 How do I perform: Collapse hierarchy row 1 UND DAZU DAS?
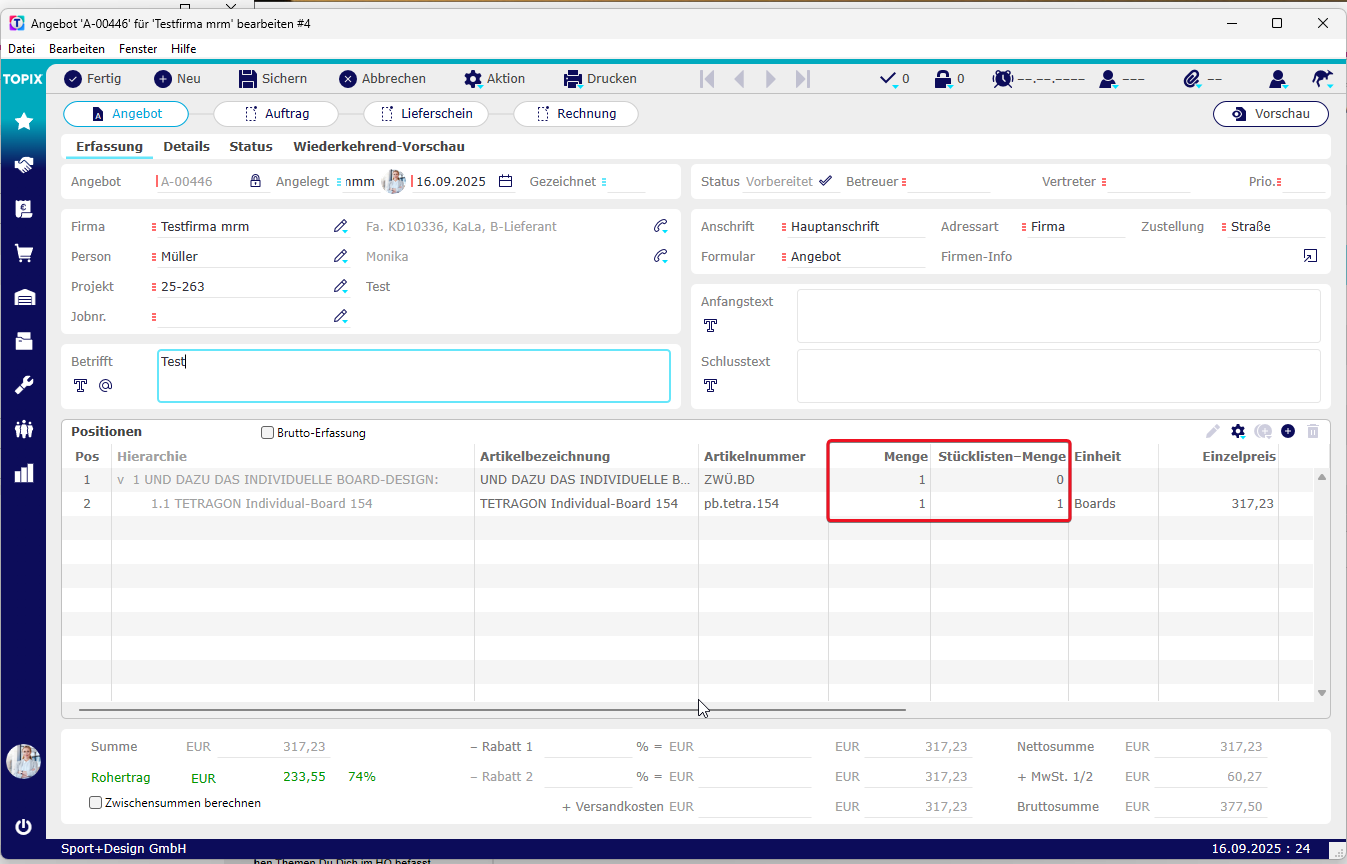(121, 480)
